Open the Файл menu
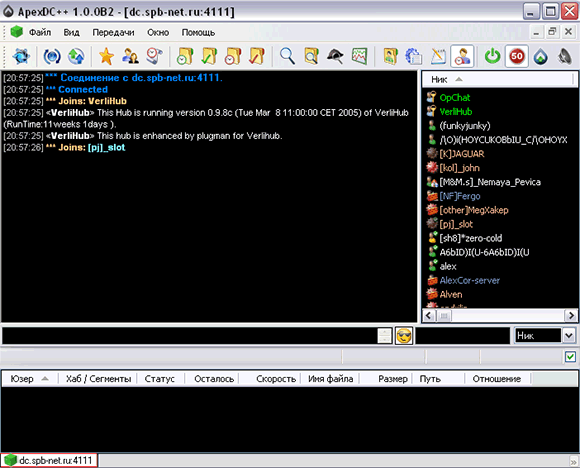Image resolution: width=580 pixels, height=468 pixels. [x=40, y=33]
